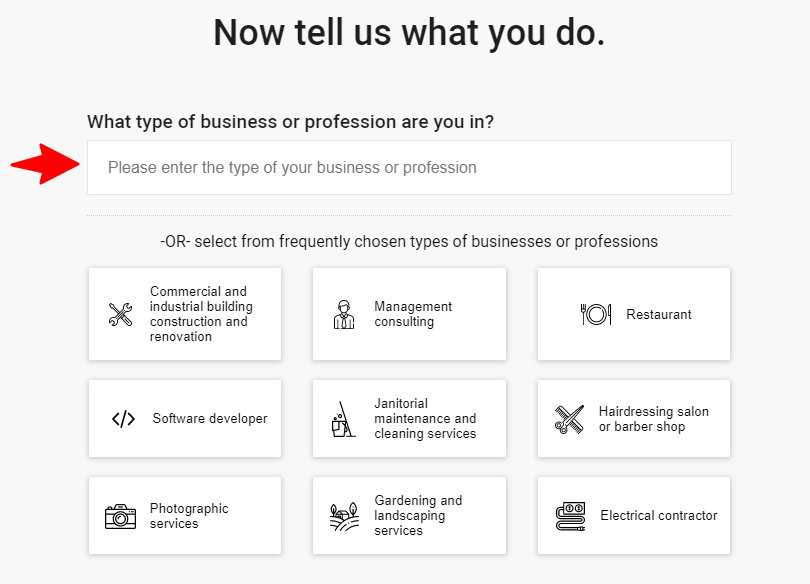This screenshot has width=810, height=584.
Task: Click the red arrow pointing to the input
Action: [x=45, y=164]
